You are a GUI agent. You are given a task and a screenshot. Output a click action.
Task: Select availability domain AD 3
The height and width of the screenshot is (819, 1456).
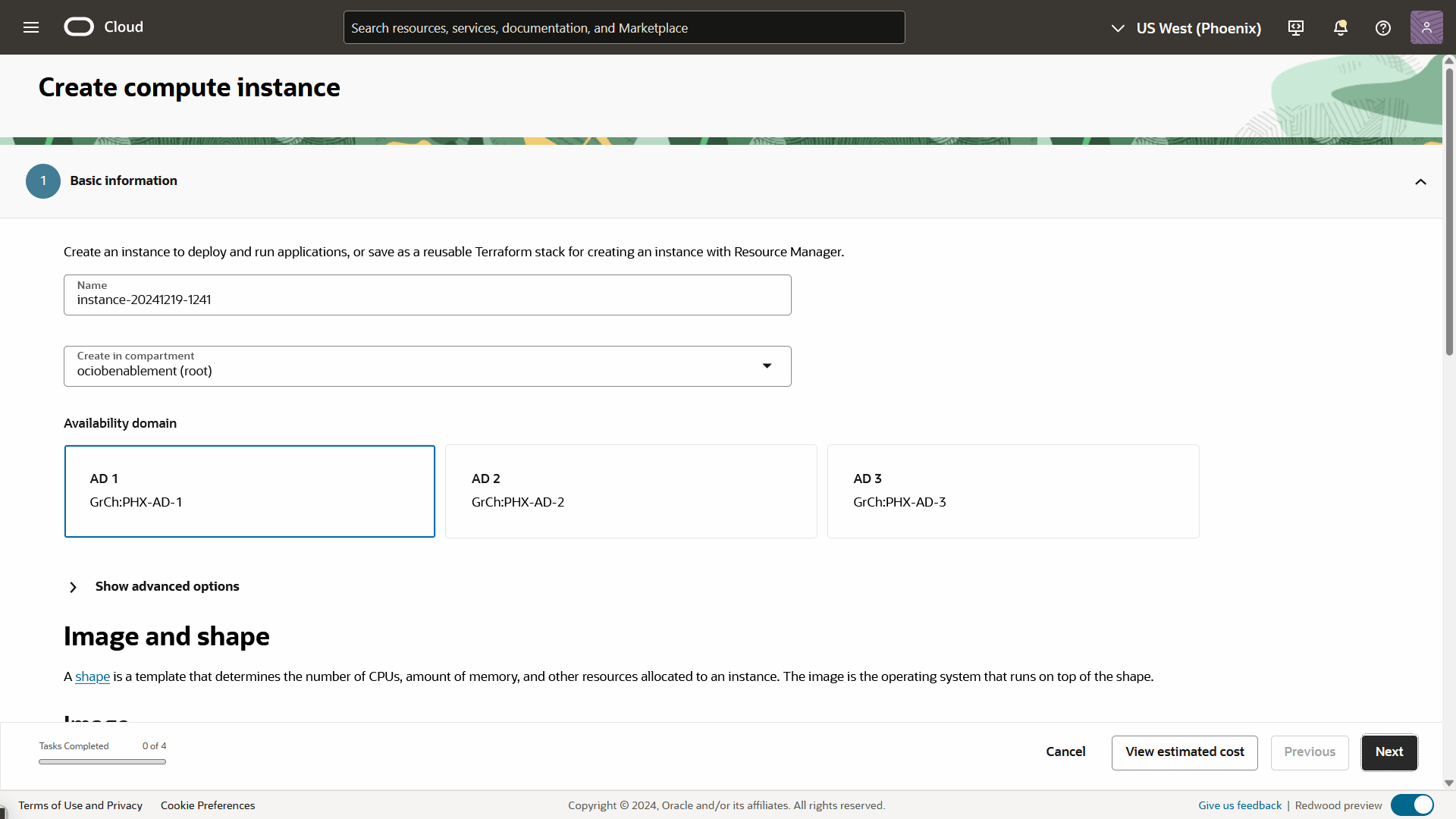coord(1013,491)
